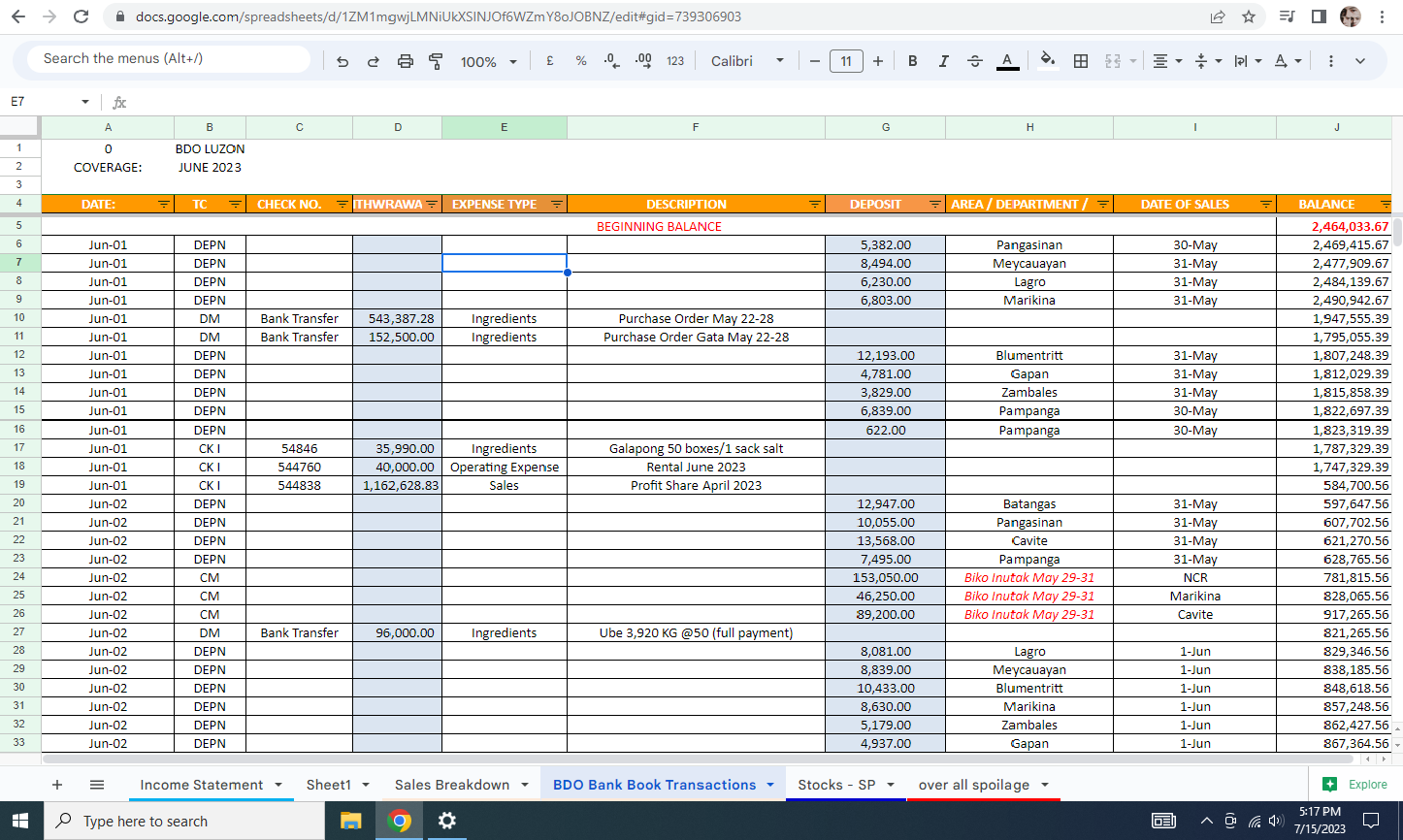Toggle filter on EXPENSE TYPE column
The image size is (1403, 840).
pos(557,204)
